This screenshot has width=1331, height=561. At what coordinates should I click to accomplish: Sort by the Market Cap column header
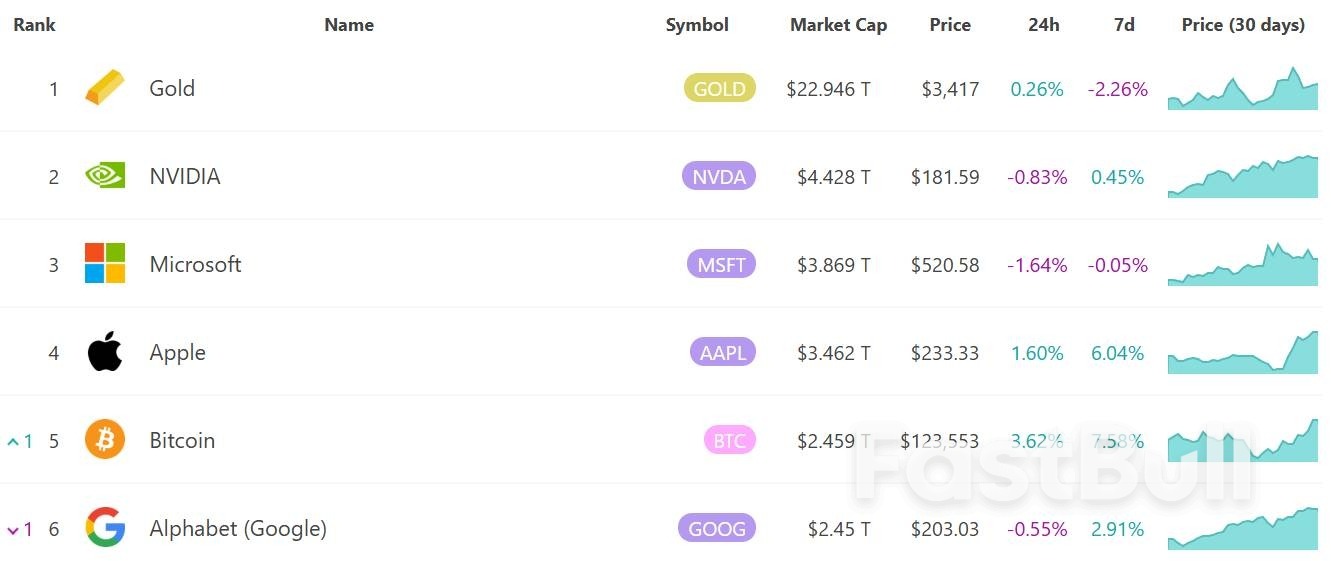[x=838, y=25]
